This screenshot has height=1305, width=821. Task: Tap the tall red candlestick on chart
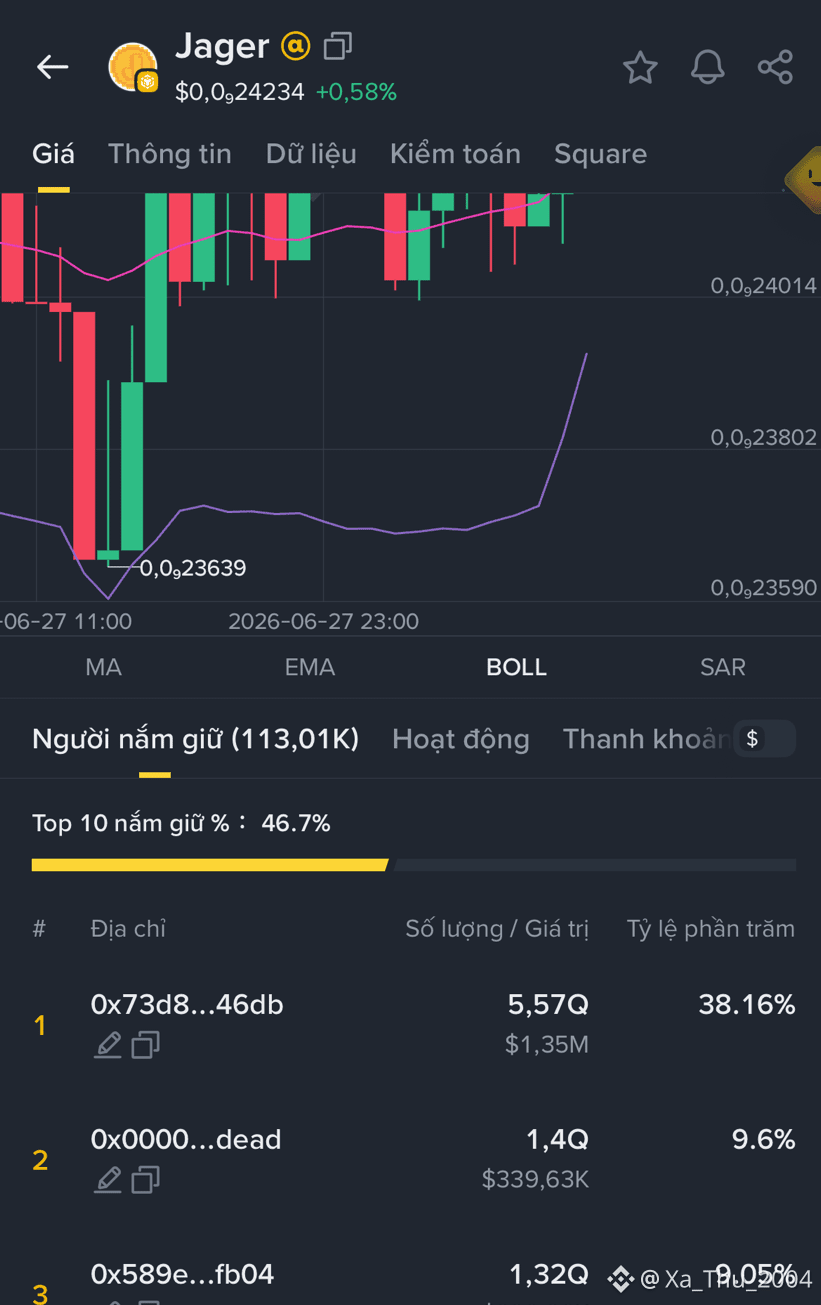pyautogui.click(x=84, y=435)
